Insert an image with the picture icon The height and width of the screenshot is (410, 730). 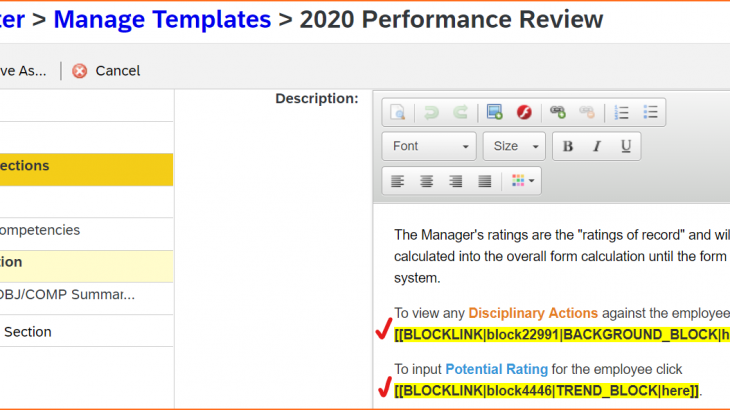(x=494, y=112)
